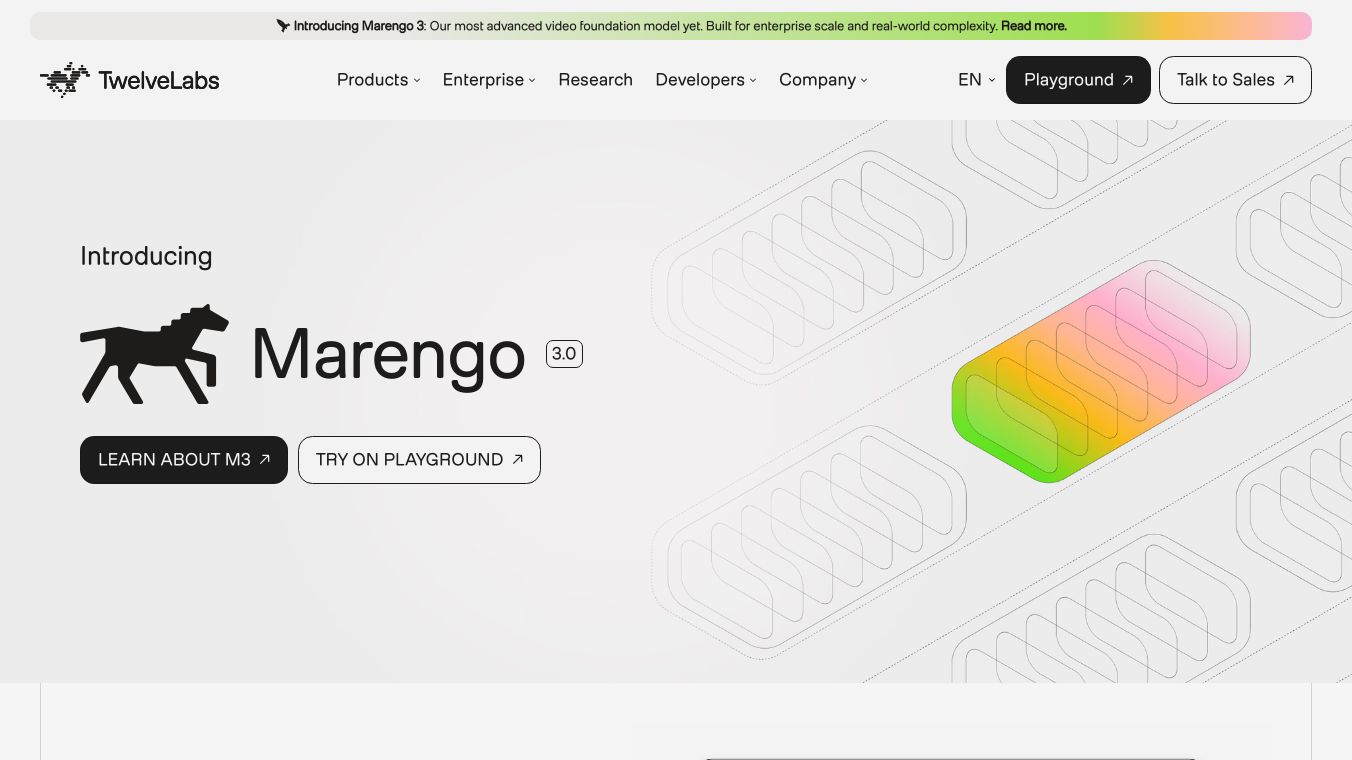Expand the Company chevron
Image resolution: width=1352 pixels, height=760 pixels.
(x=864, y=80)
